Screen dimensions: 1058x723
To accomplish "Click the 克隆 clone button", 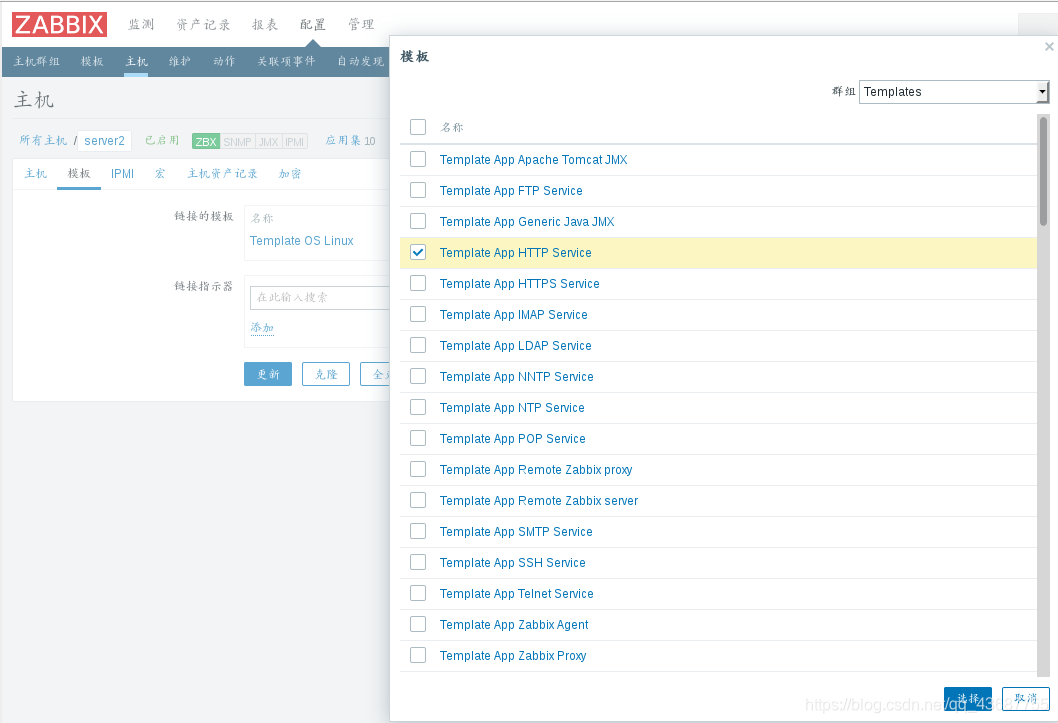I will coord(326,374).
